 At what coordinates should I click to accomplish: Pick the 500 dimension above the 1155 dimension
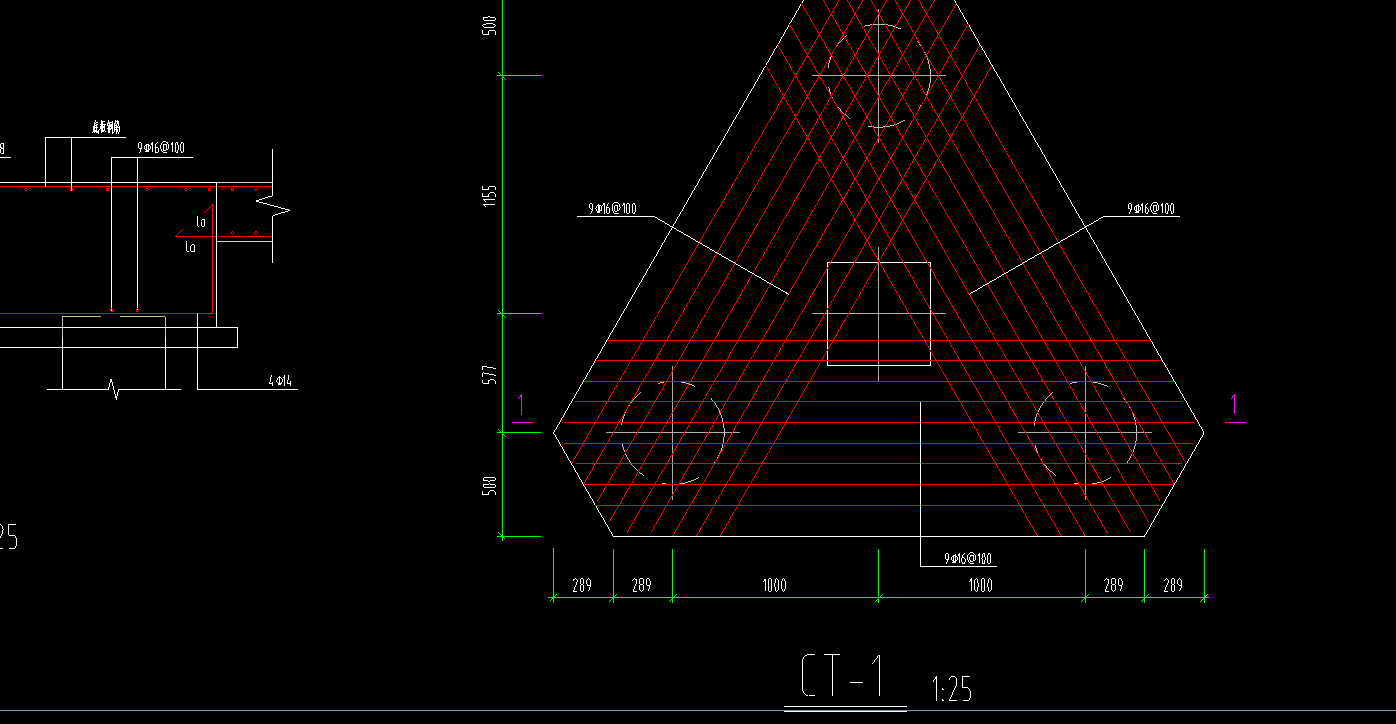pos(489,25)
